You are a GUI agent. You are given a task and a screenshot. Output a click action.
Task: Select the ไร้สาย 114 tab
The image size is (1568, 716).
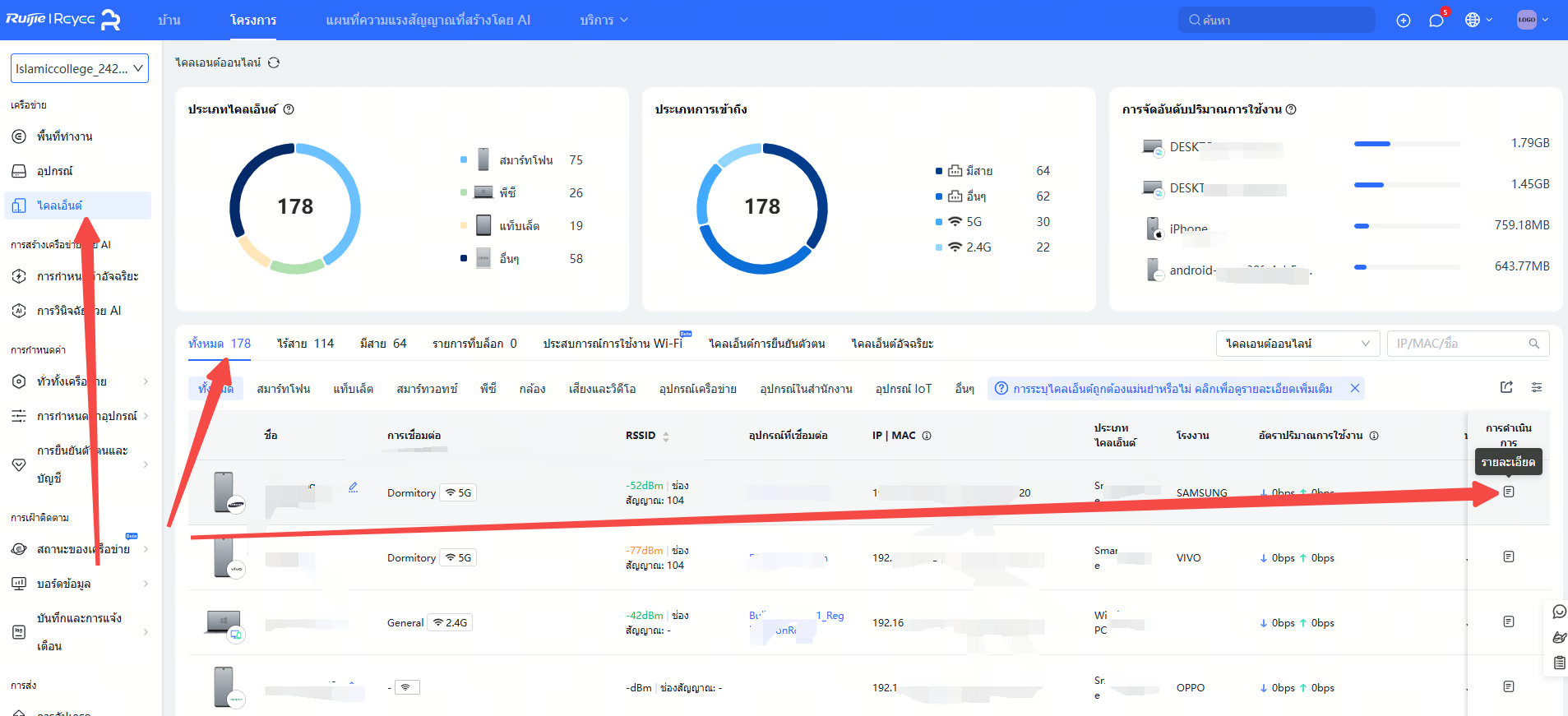(x=305, y=344)
